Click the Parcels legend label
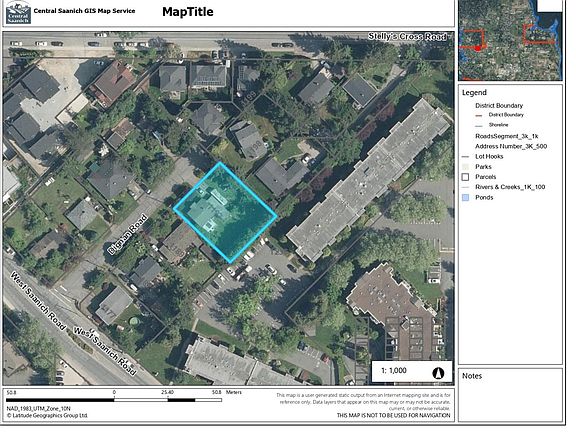This screenshot has width=576, height=432. point(486,177)
